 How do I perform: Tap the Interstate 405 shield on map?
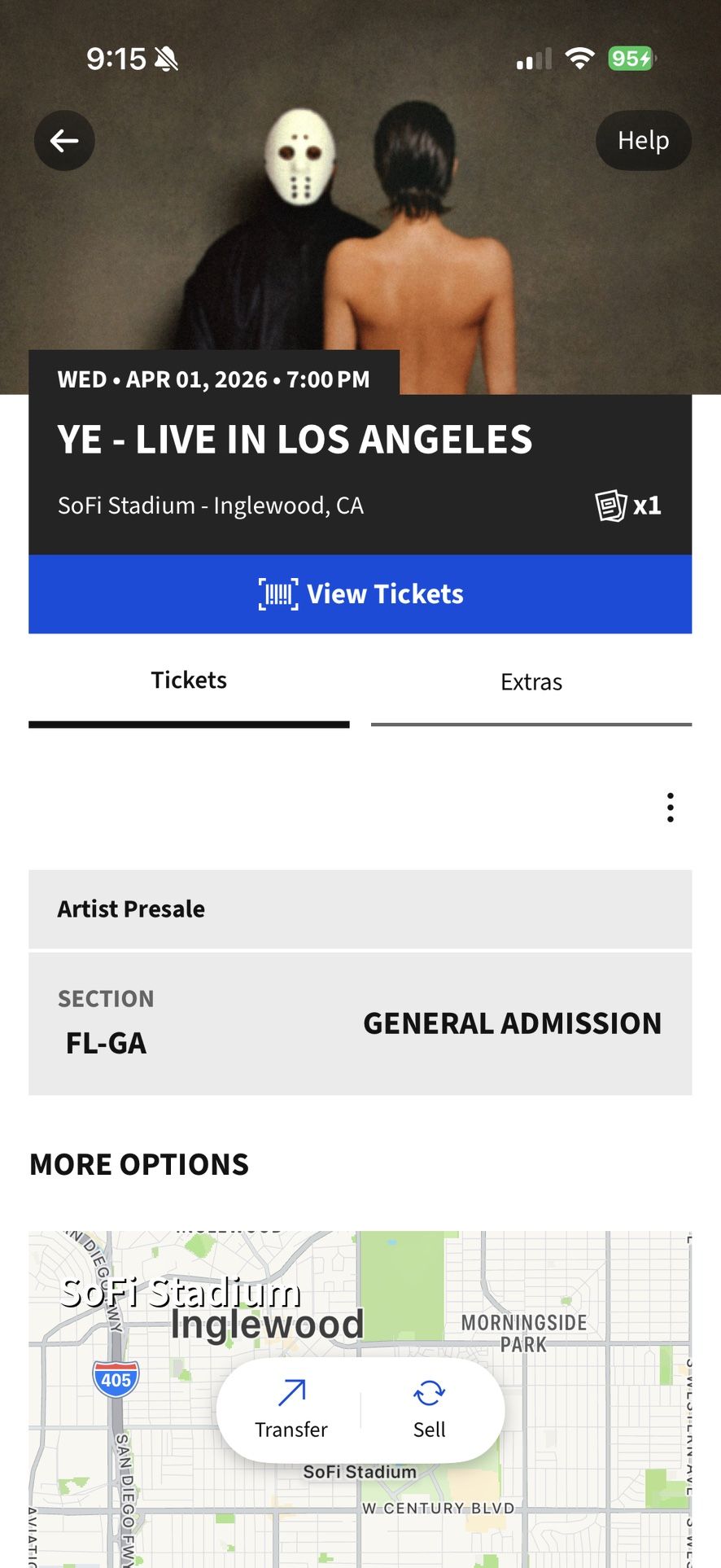(x=116, y=1379)
